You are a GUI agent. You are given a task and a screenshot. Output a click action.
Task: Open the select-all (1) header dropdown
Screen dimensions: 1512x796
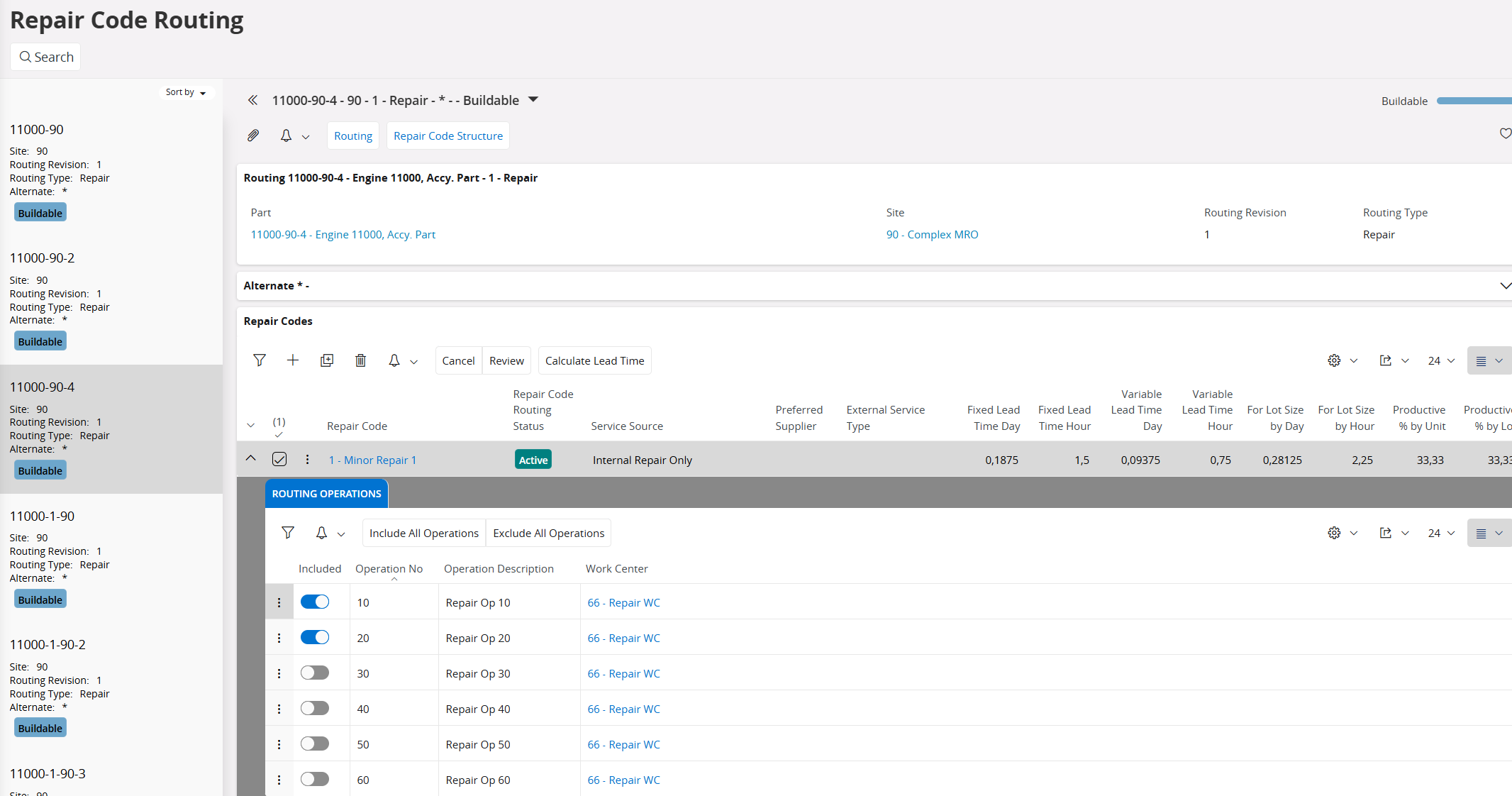(x=279, y=427)
